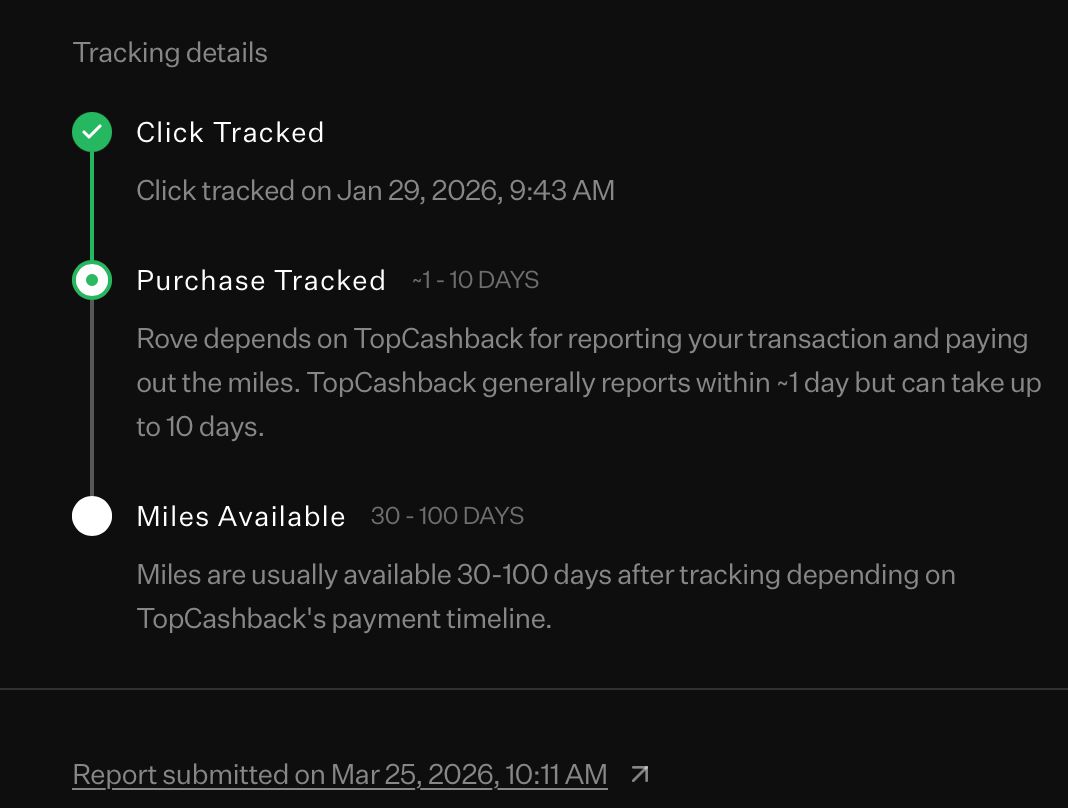Click the diagonal arrow beside the report link
The height and width of the screenshot is (808, 1068).
(x=640, y=773)
